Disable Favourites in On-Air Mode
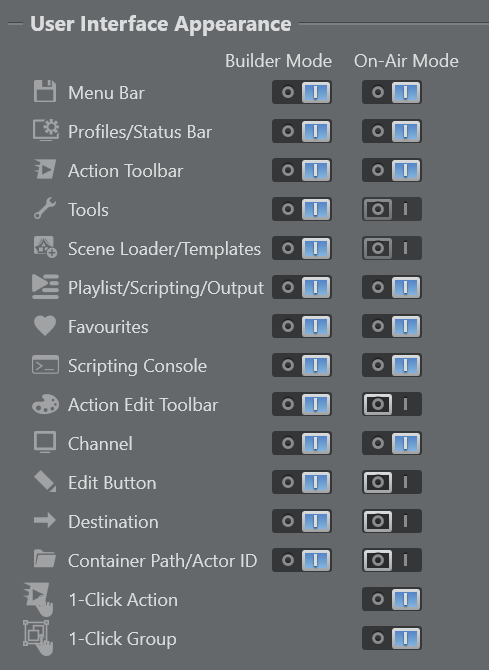Image resolution: width=489 pixels, height=670 pixels. [392, 326]
